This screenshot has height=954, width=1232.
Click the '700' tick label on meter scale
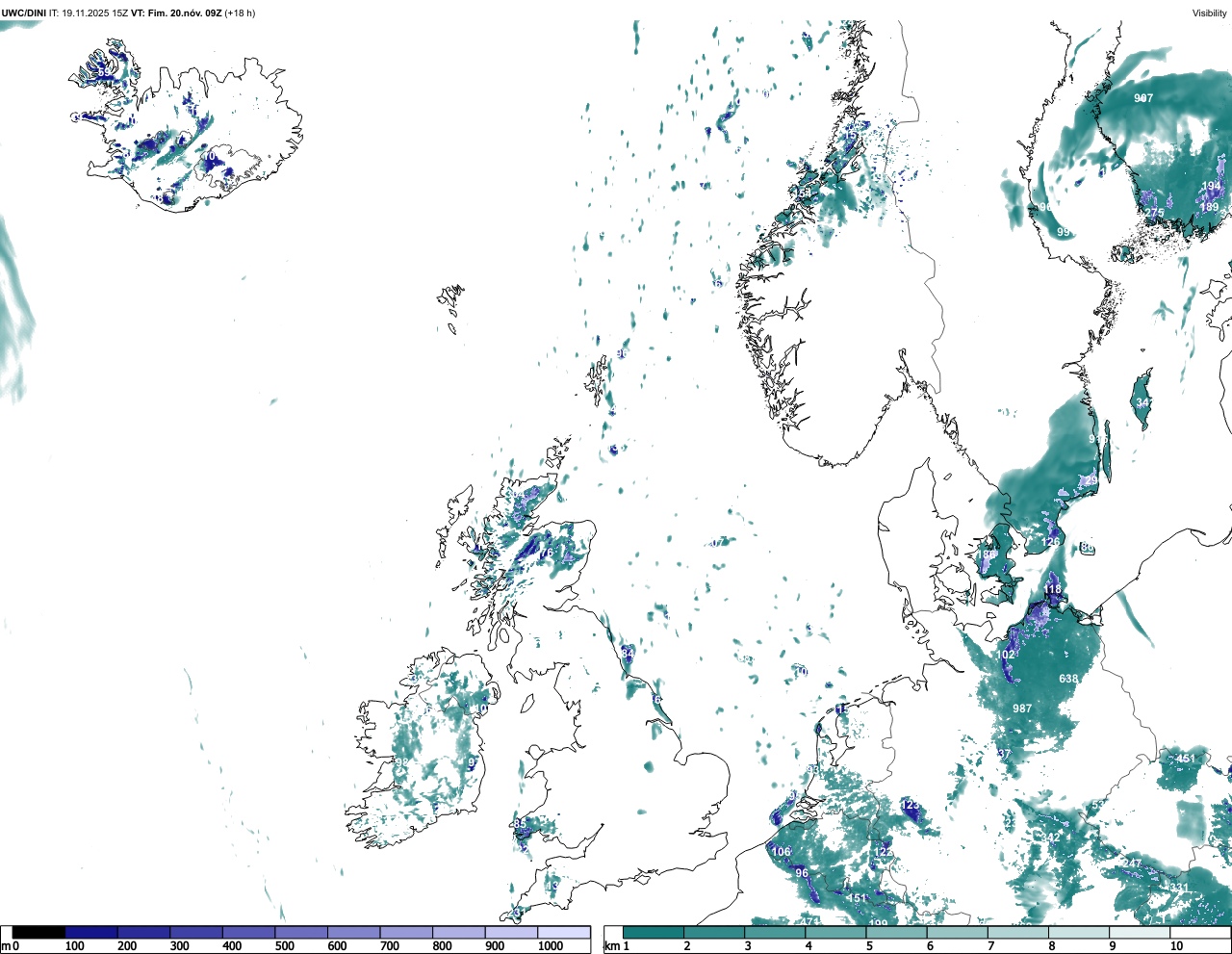(389, 946)
